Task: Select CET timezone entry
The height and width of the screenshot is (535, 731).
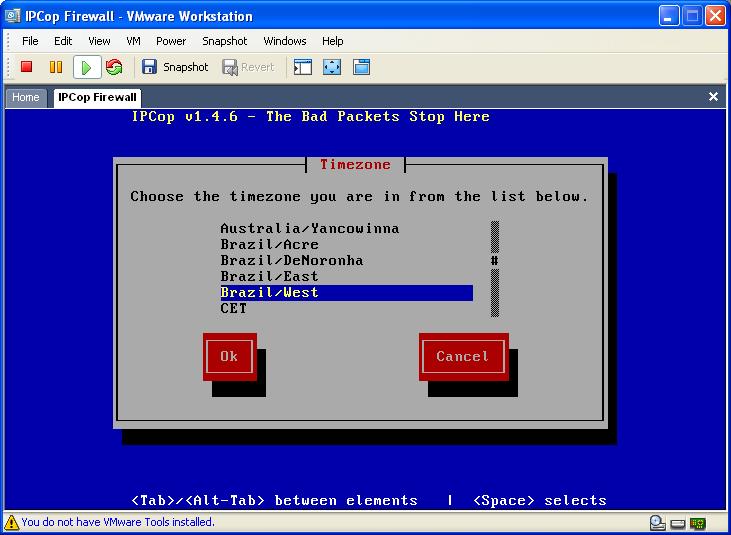Action: coord(347,309)
